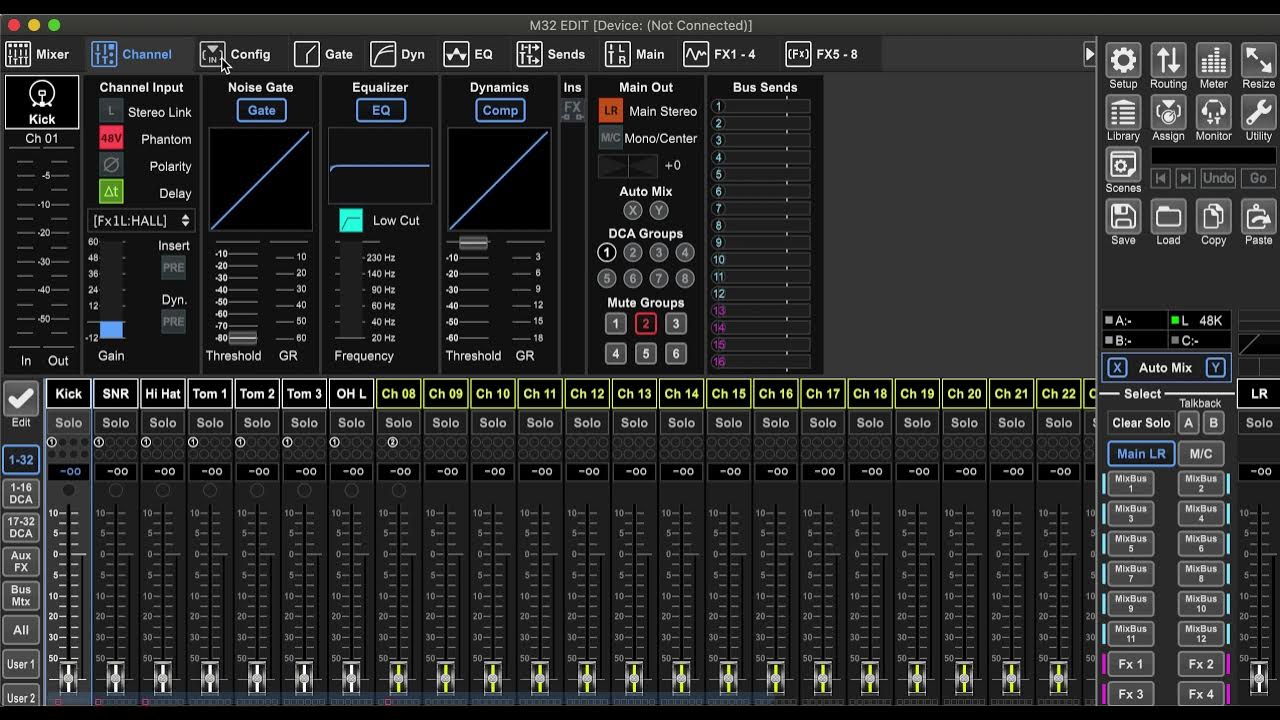Click the Kick channel icon thumbnail
The height and width of the screenshot is (720, 1280).
pyautogui.click(x=42, y=102)
